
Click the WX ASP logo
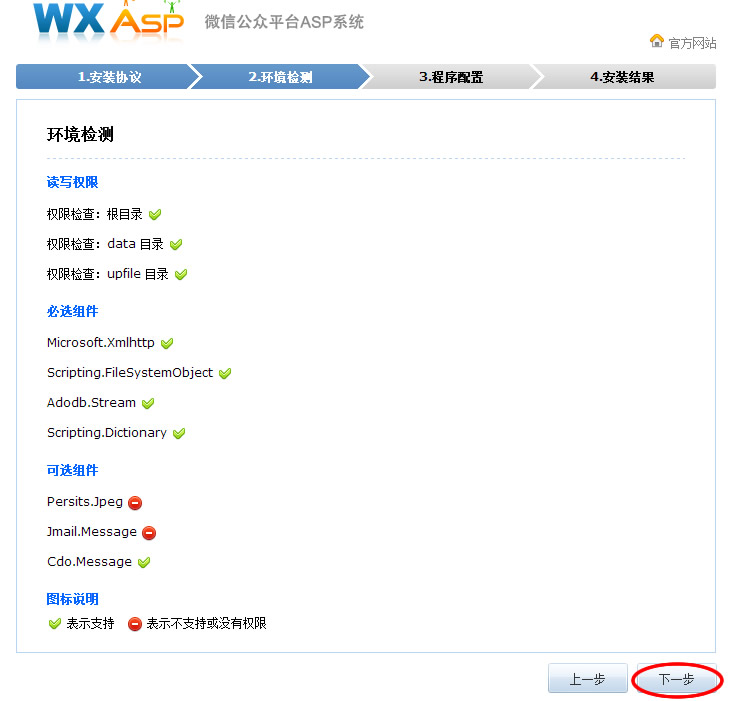click(x=108, y=20)
